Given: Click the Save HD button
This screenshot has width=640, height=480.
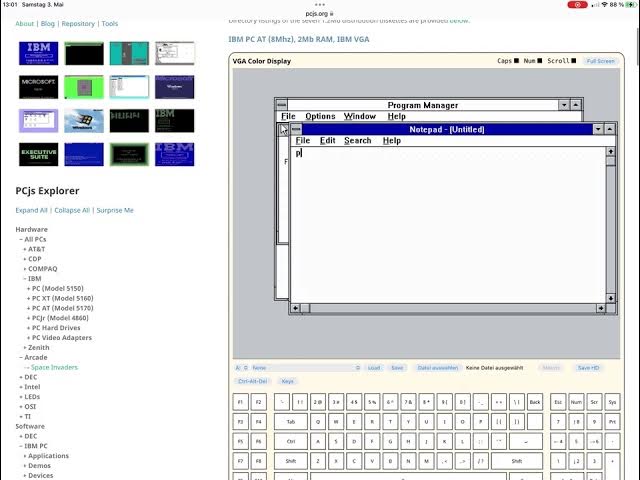Looking at the screenshot, I should (x=588, y=368).
